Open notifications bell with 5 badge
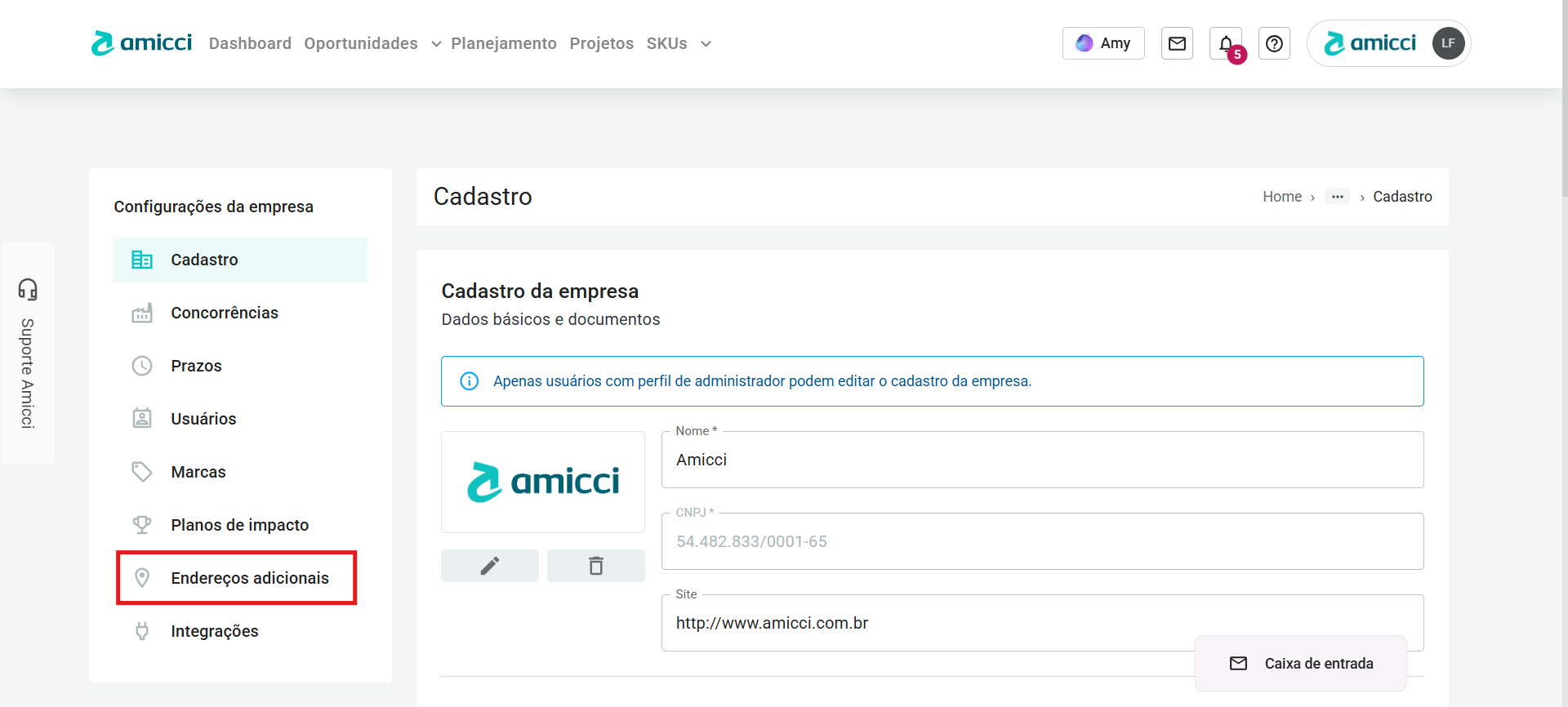Viewport: 1568px width, 707px height. click(x=1226, y=44)
